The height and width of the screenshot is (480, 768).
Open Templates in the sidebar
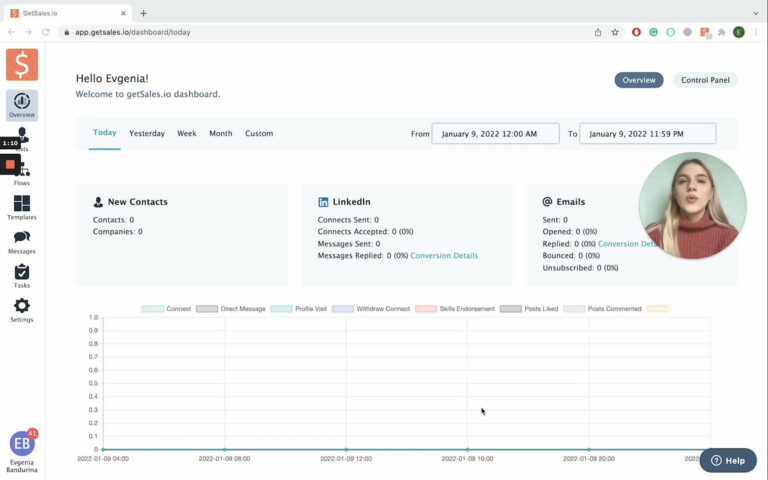(22, 208)
